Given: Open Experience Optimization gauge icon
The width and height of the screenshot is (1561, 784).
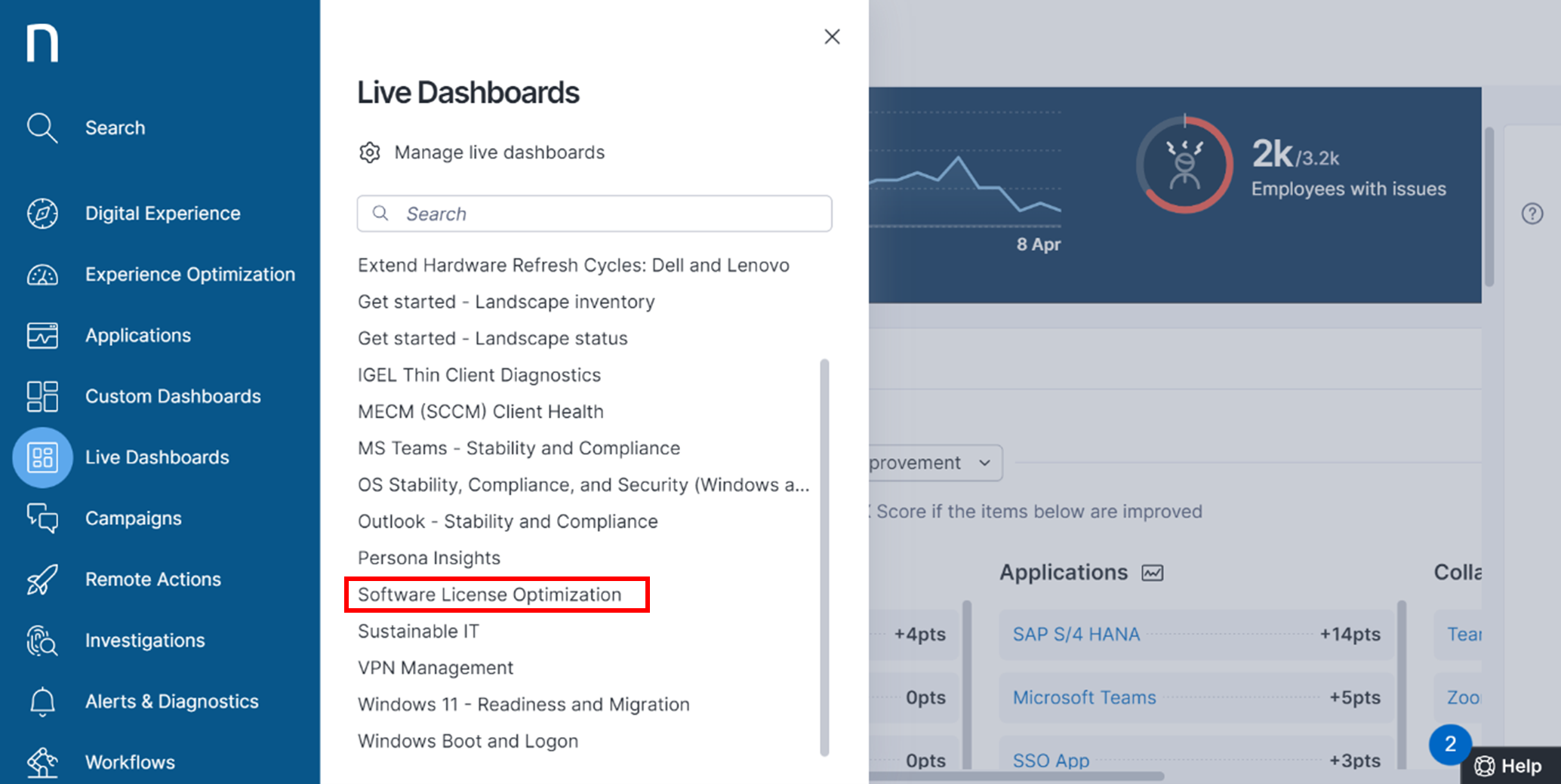Looking at the screenshot, I should pos(42,275).
